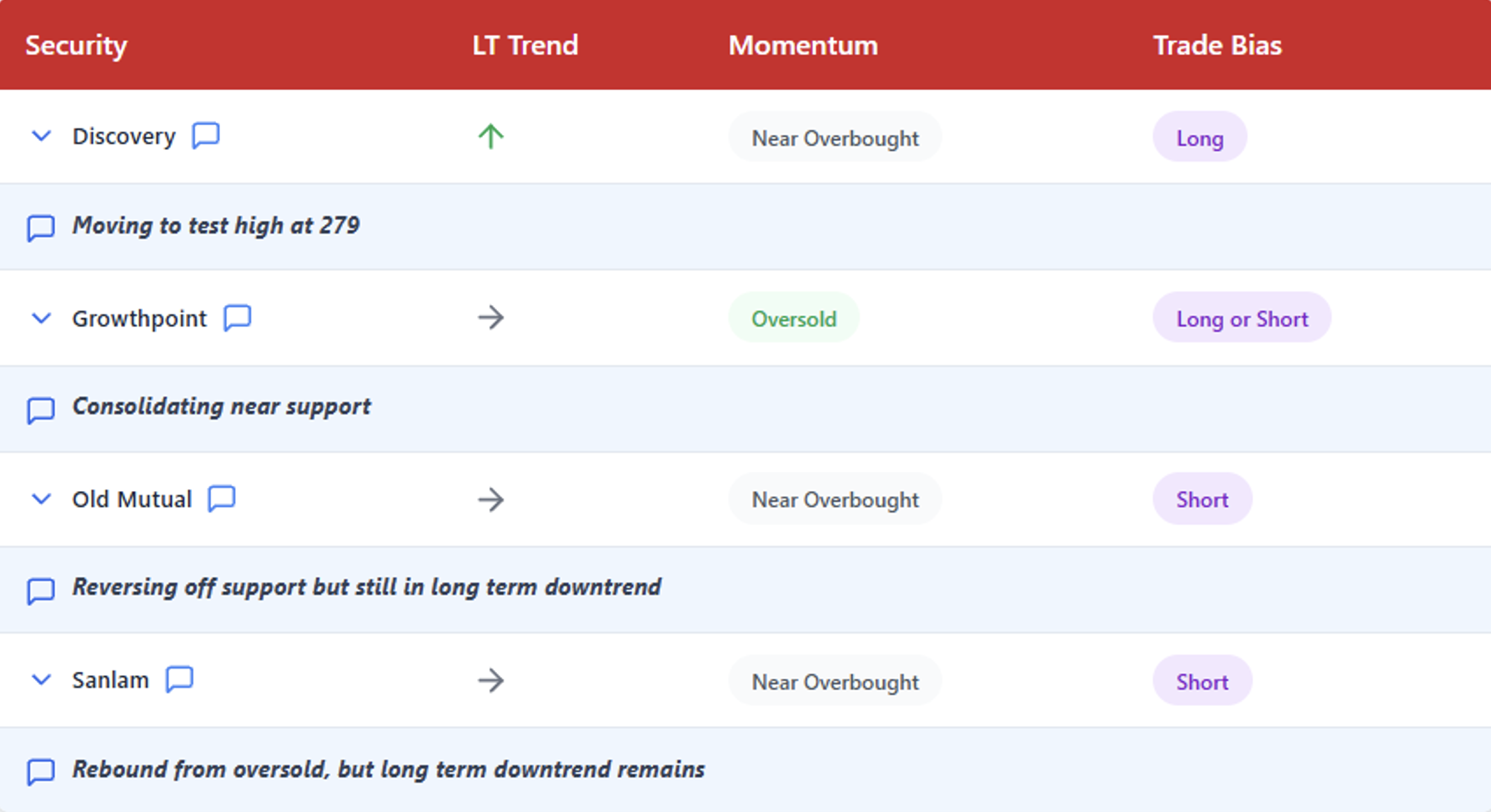Click Old Mutual's Near Overbought badge
This screenshot has height=812, width=1491.
point(835,499)
